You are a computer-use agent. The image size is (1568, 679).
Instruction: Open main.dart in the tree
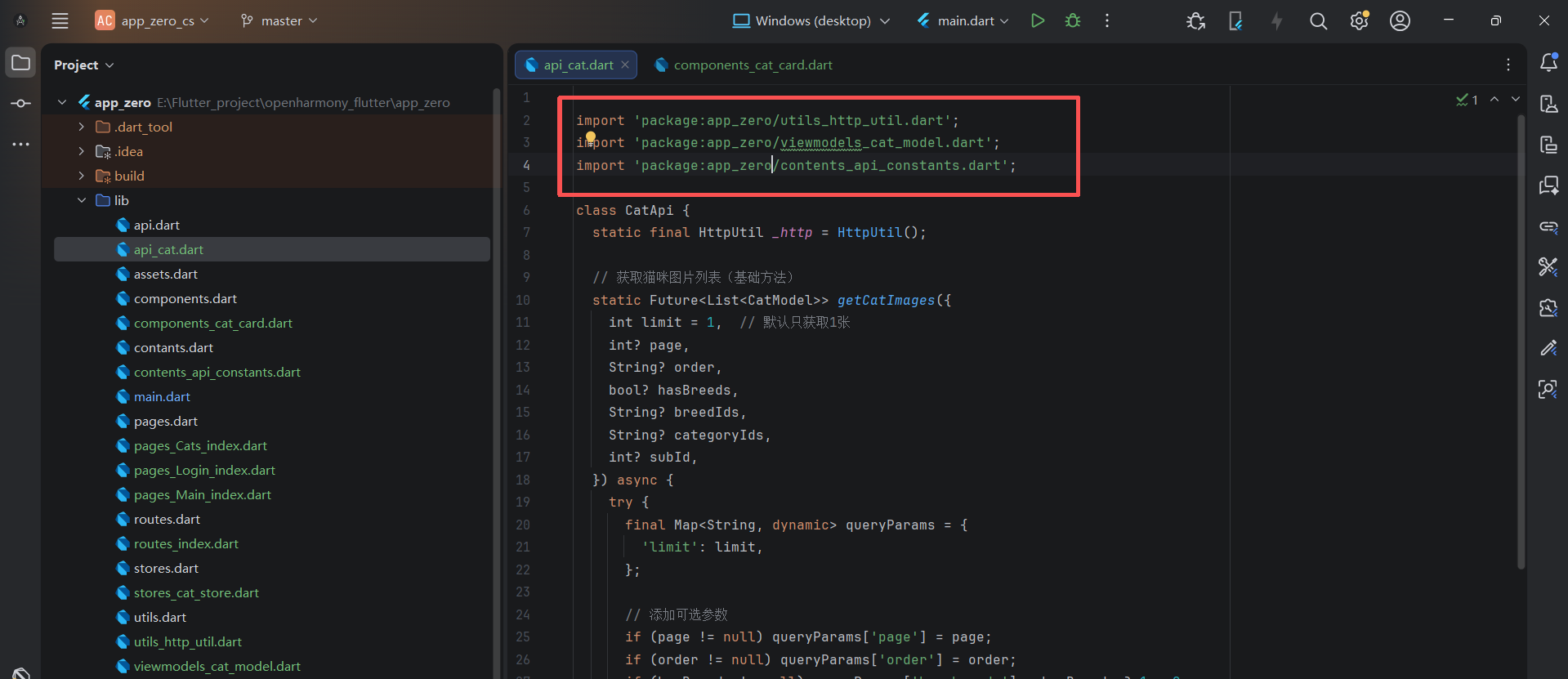(x=162, y=396)
